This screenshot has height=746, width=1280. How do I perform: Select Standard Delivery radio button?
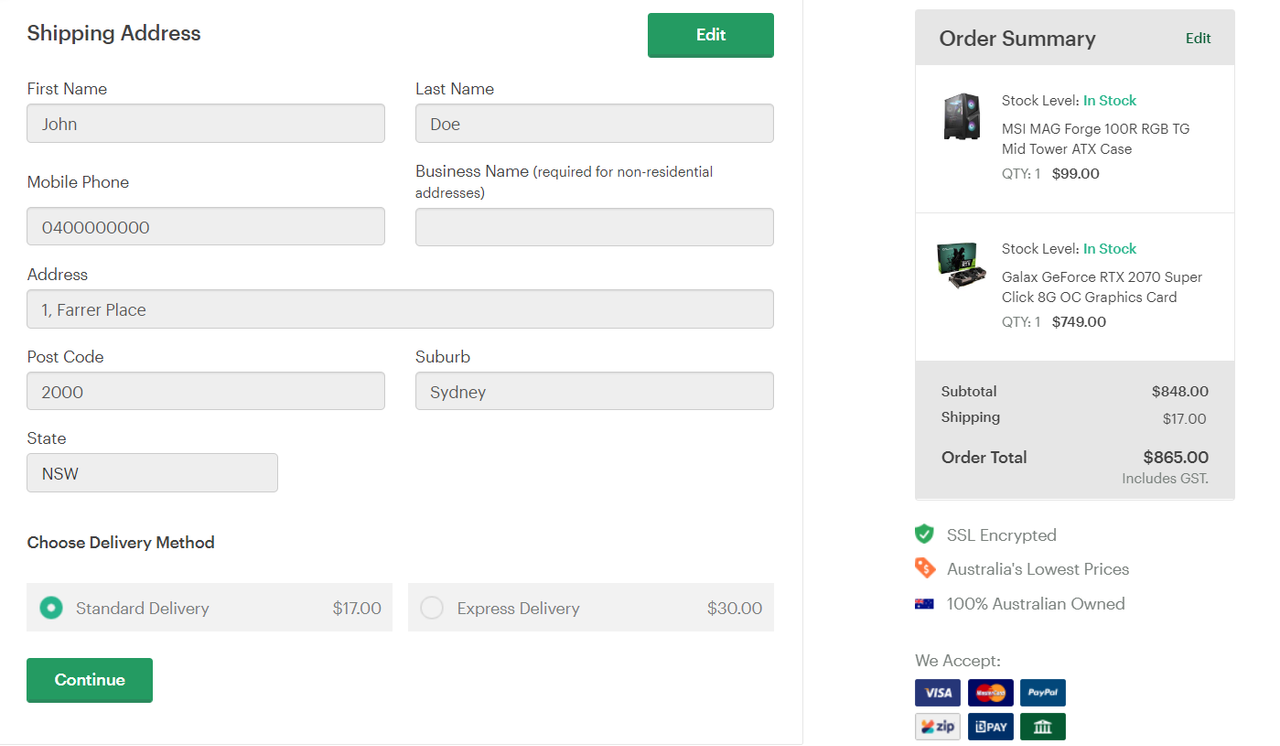[x=51, y=608]
